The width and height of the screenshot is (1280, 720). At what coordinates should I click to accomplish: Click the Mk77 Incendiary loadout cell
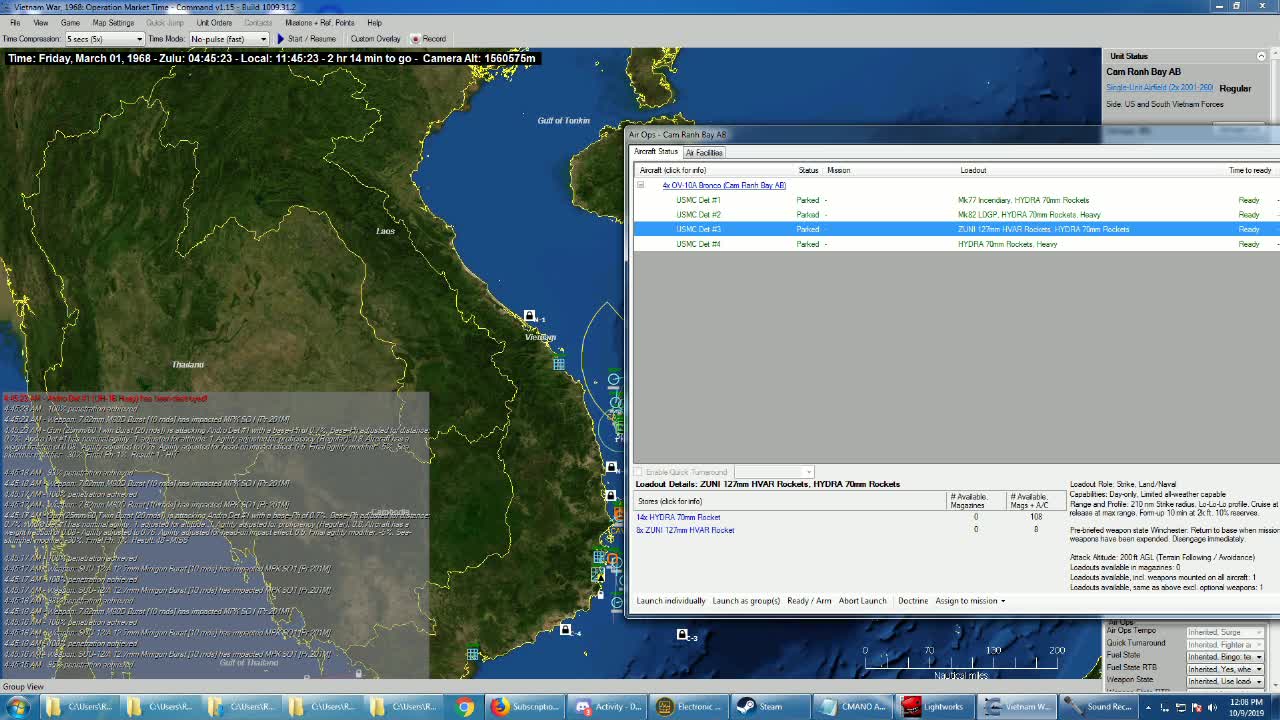click(1023, 200)
